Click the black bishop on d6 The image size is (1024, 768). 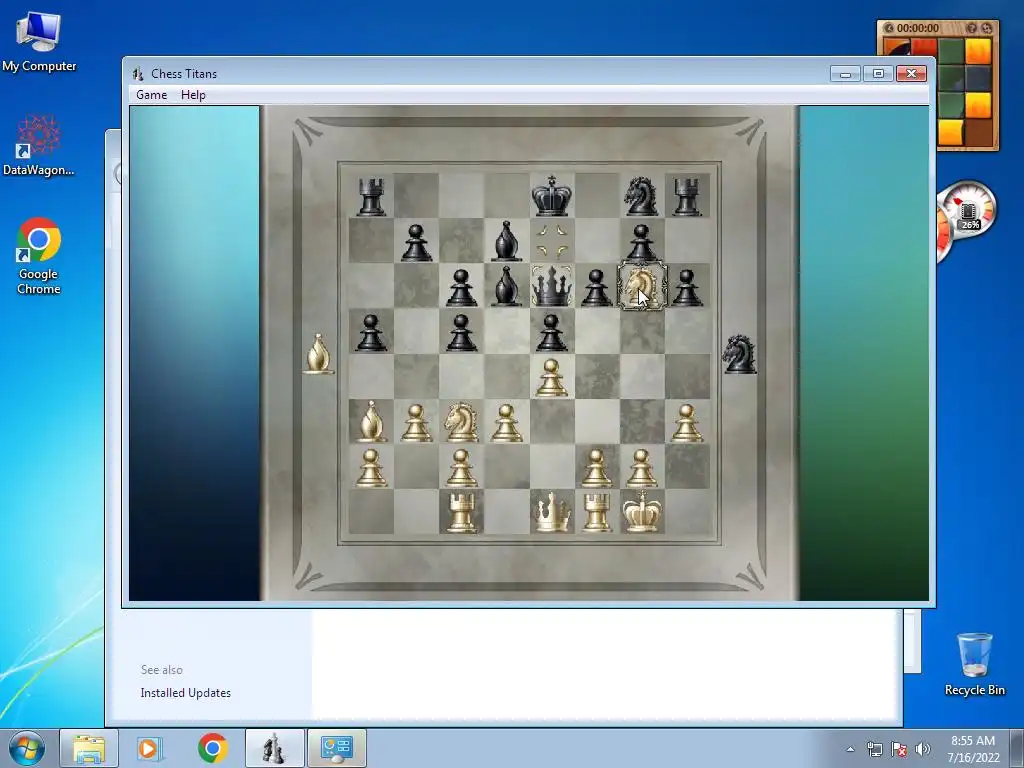coord(507,286)
